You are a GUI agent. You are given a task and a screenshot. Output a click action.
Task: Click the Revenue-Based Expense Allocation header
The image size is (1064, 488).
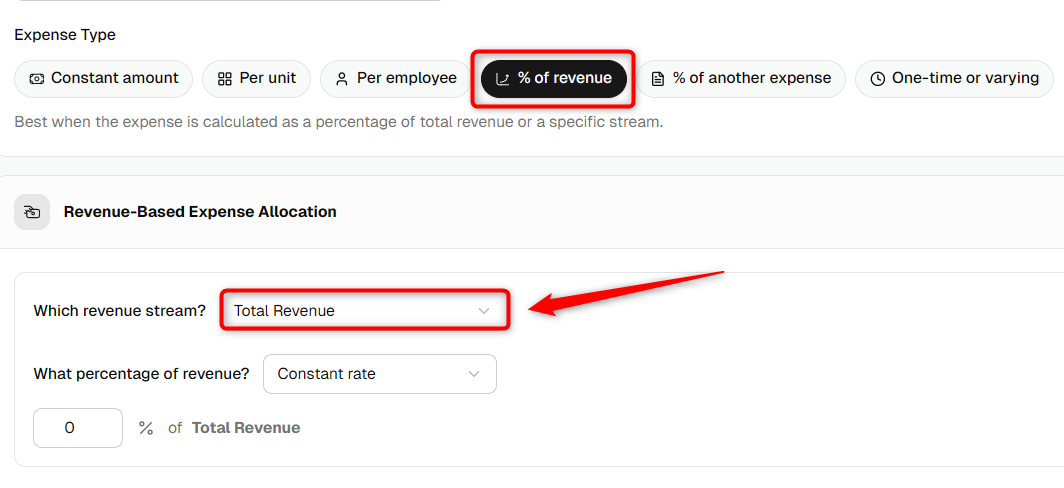point(200,212)
